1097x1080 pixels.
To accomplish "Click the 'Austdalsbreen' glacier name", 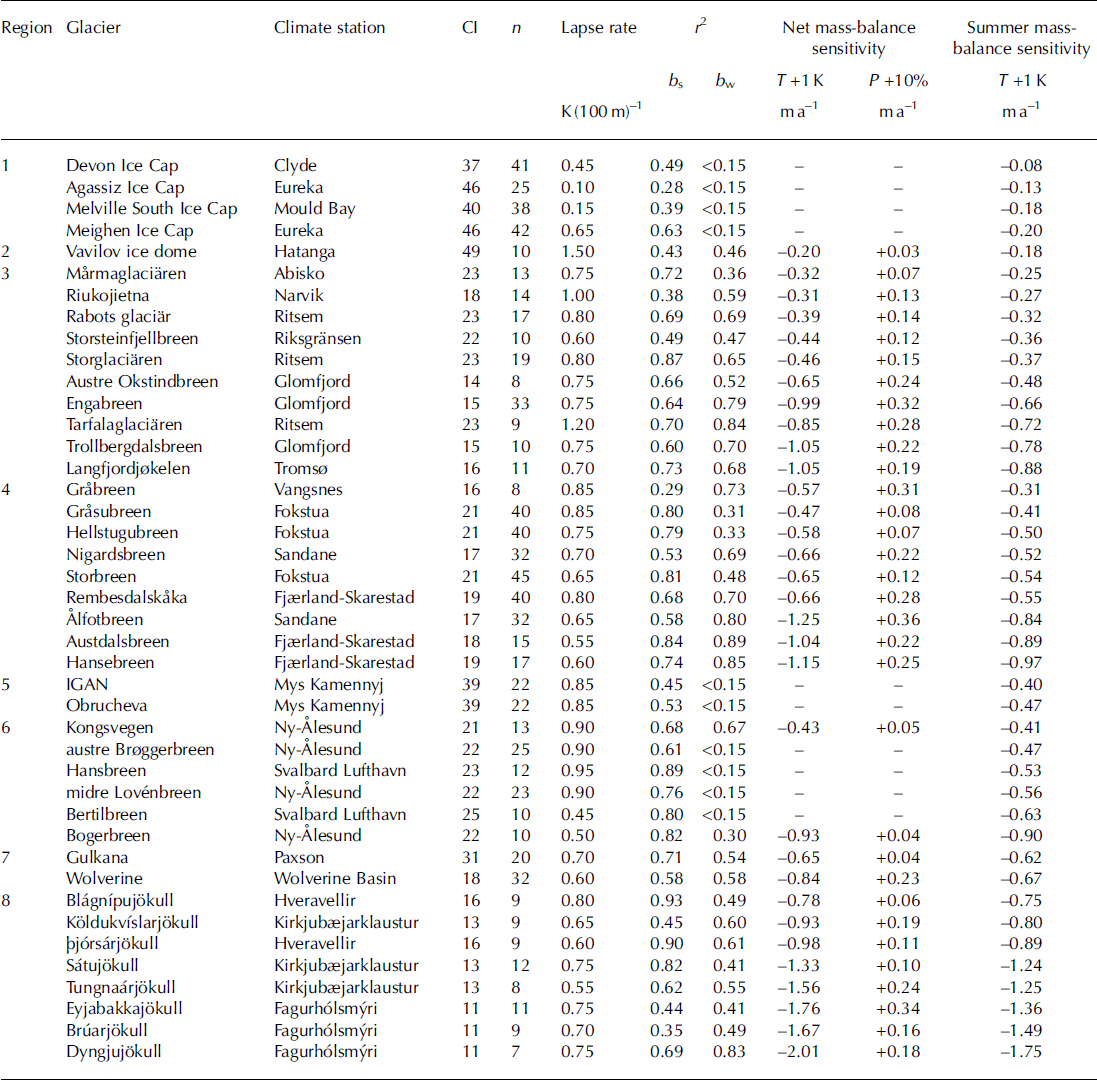I will click(118, 641).
